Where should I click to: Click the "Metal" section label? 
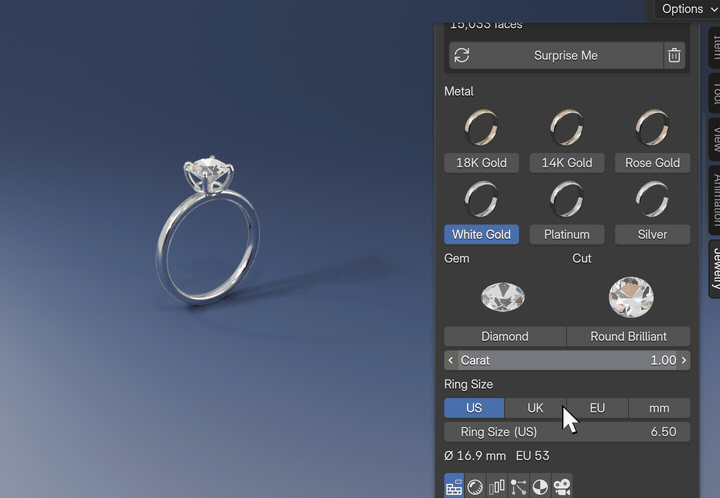(x=459, y=91)
